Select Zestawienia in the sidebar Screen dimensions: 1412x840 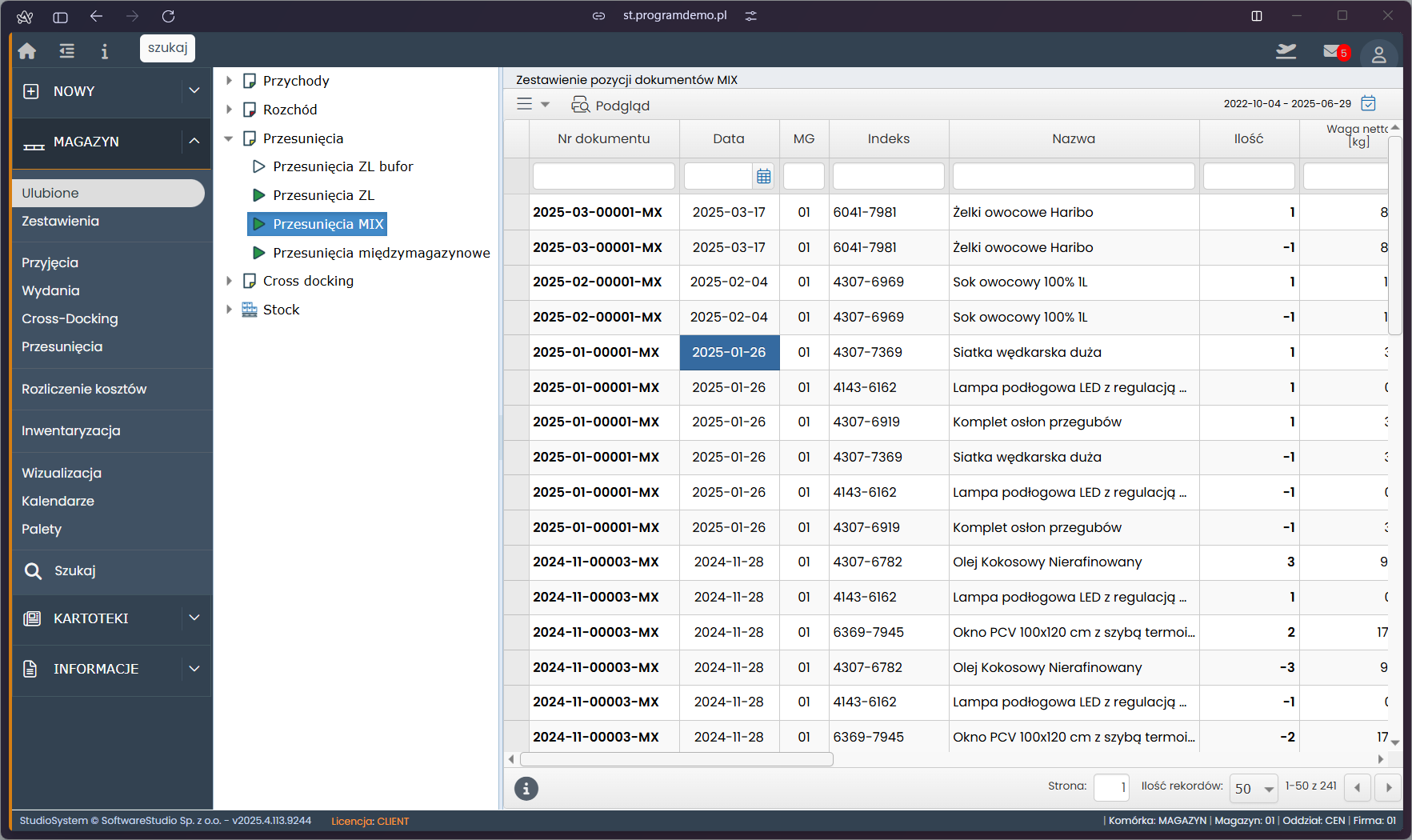[x=61, y=221]
